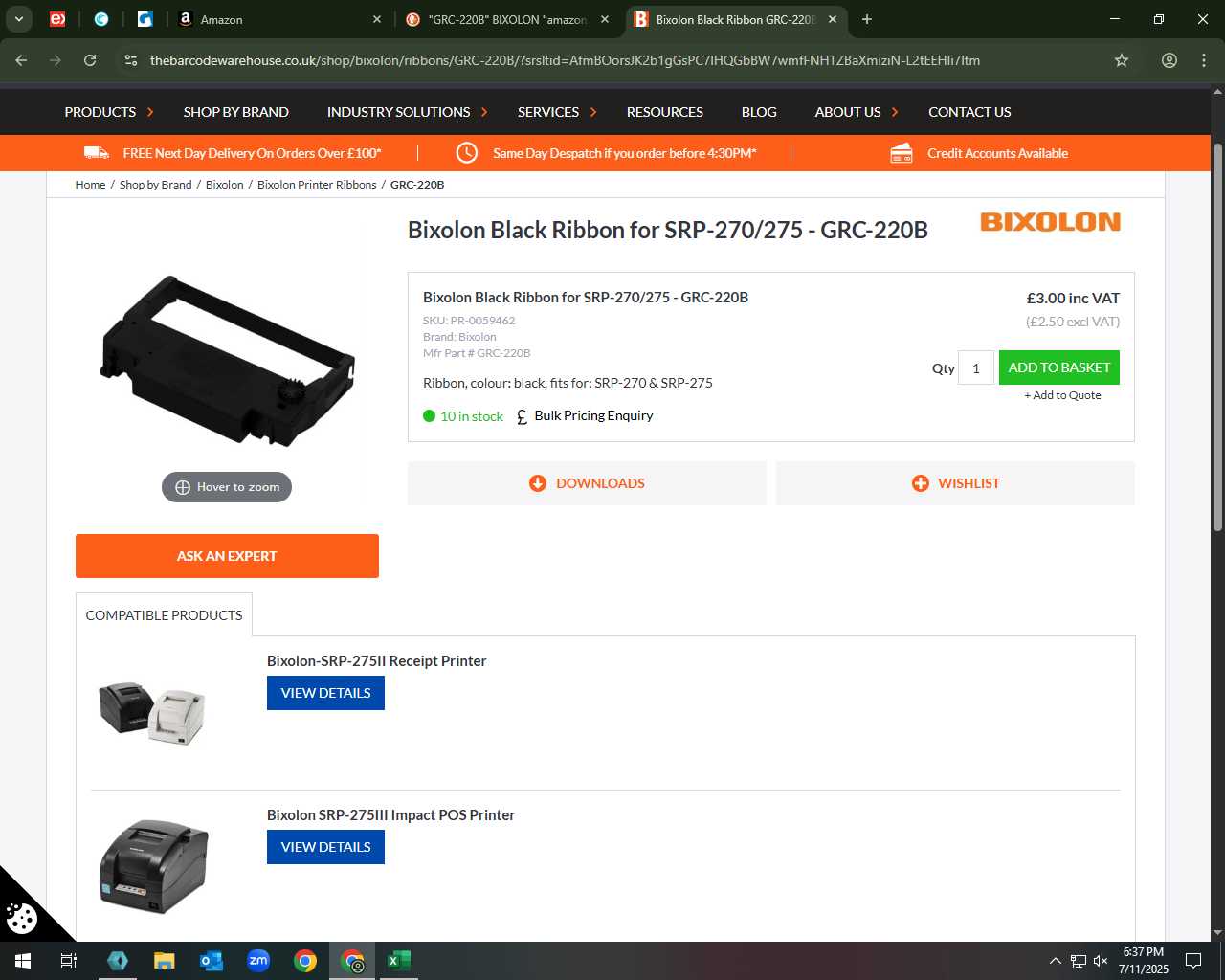Go to Bixolon Printer Ribbons breadcrumb
The height and width of the screenshot is (980, 1225).
click(x=317, y=185)
